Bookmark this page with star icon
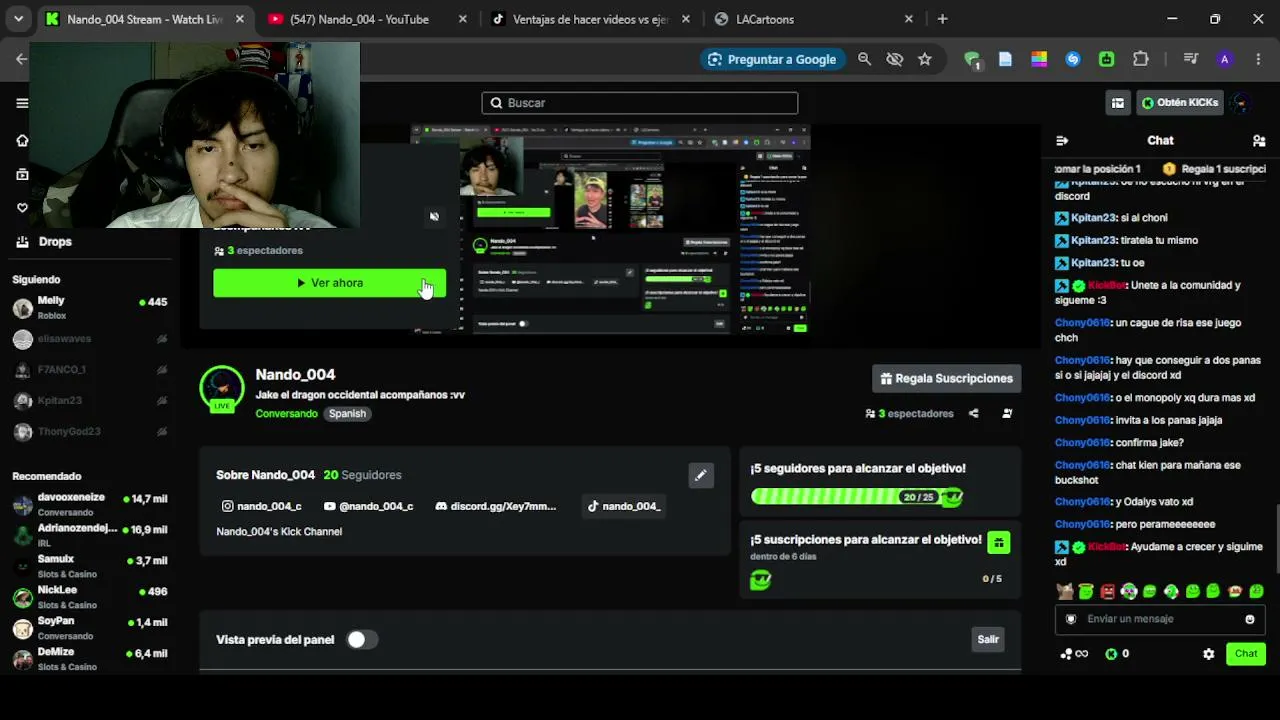Viewport: 1280px width, 720px height. tap(925, 59)
